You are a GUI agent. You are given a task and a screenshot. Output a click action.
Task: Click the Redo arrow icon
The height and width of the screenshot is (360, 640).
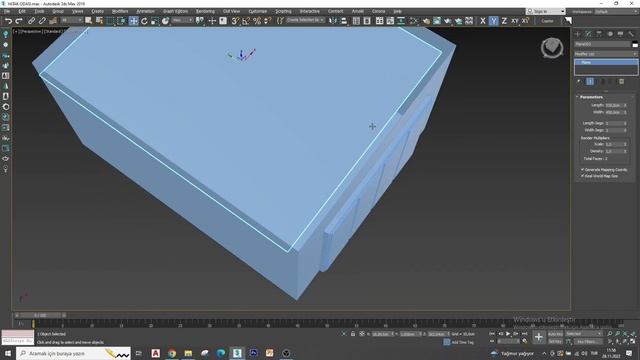pos(19,21)
